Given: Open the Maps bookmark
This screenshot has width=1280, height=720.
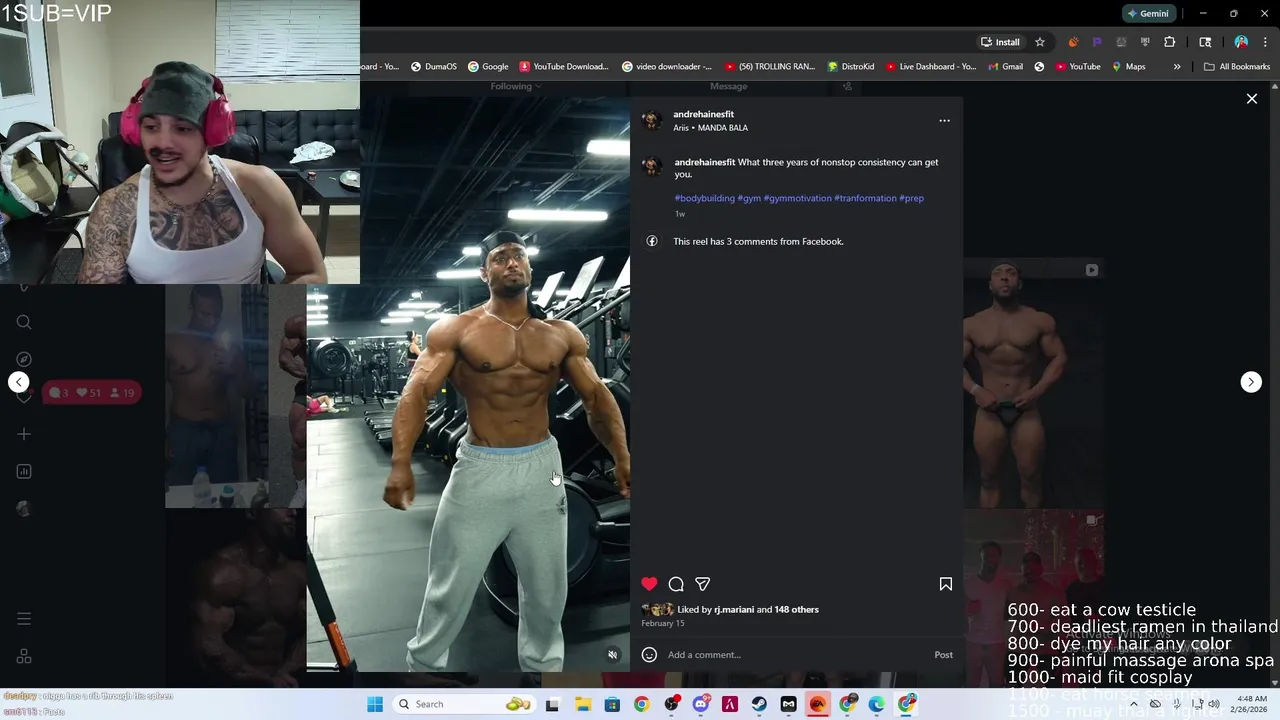Looking at the screenshot, I should point(1128,67).
